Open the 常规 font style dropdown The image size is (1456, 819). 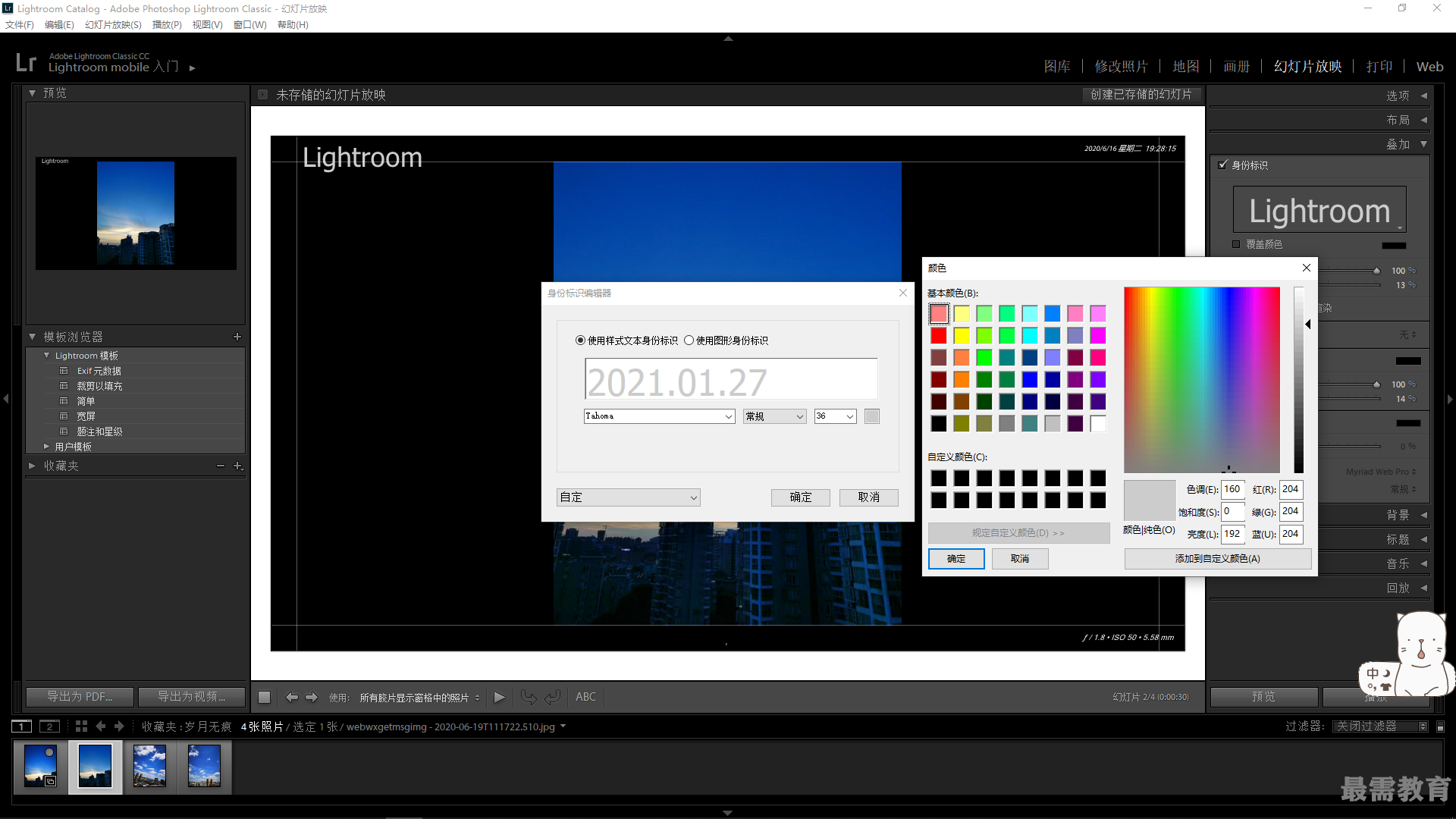point(774,416)
